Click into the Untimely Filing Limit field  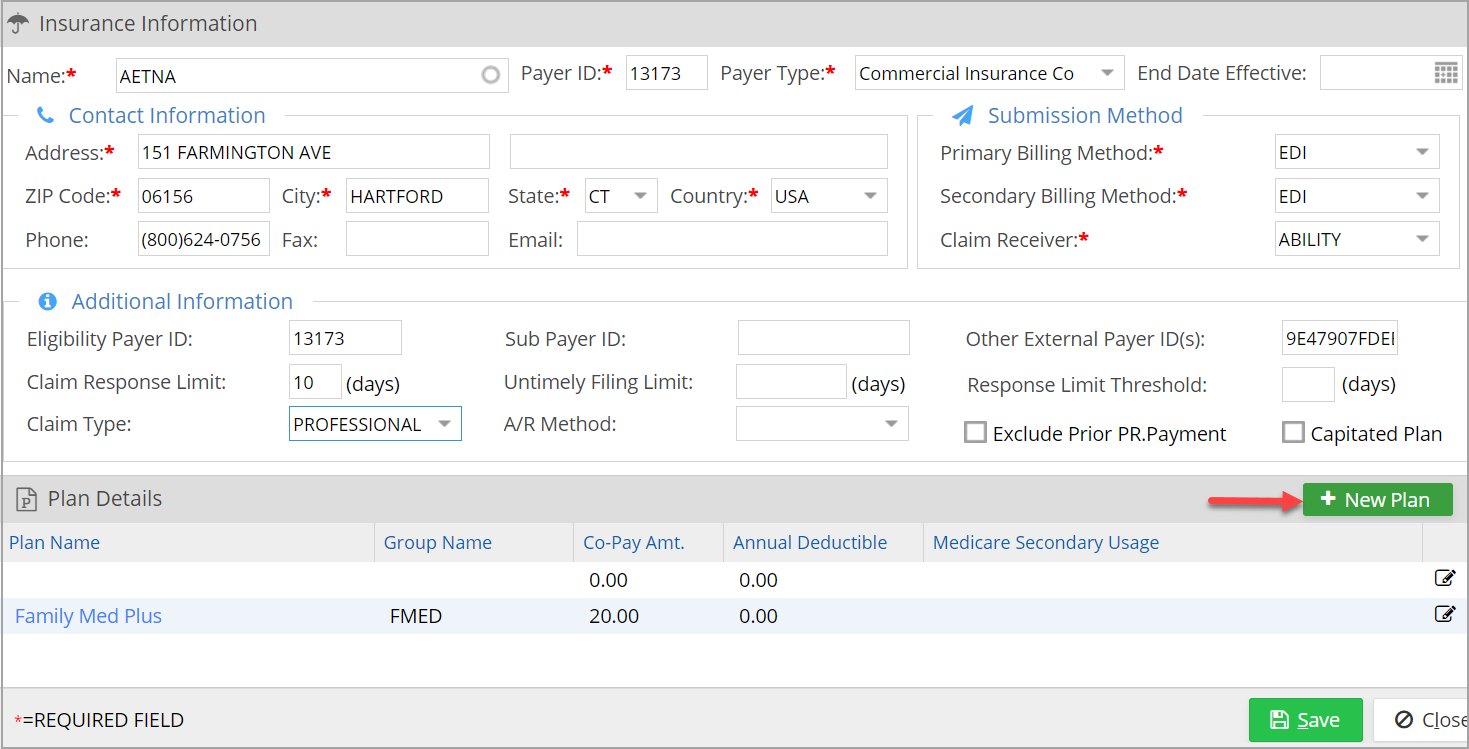tap(791, 382)
